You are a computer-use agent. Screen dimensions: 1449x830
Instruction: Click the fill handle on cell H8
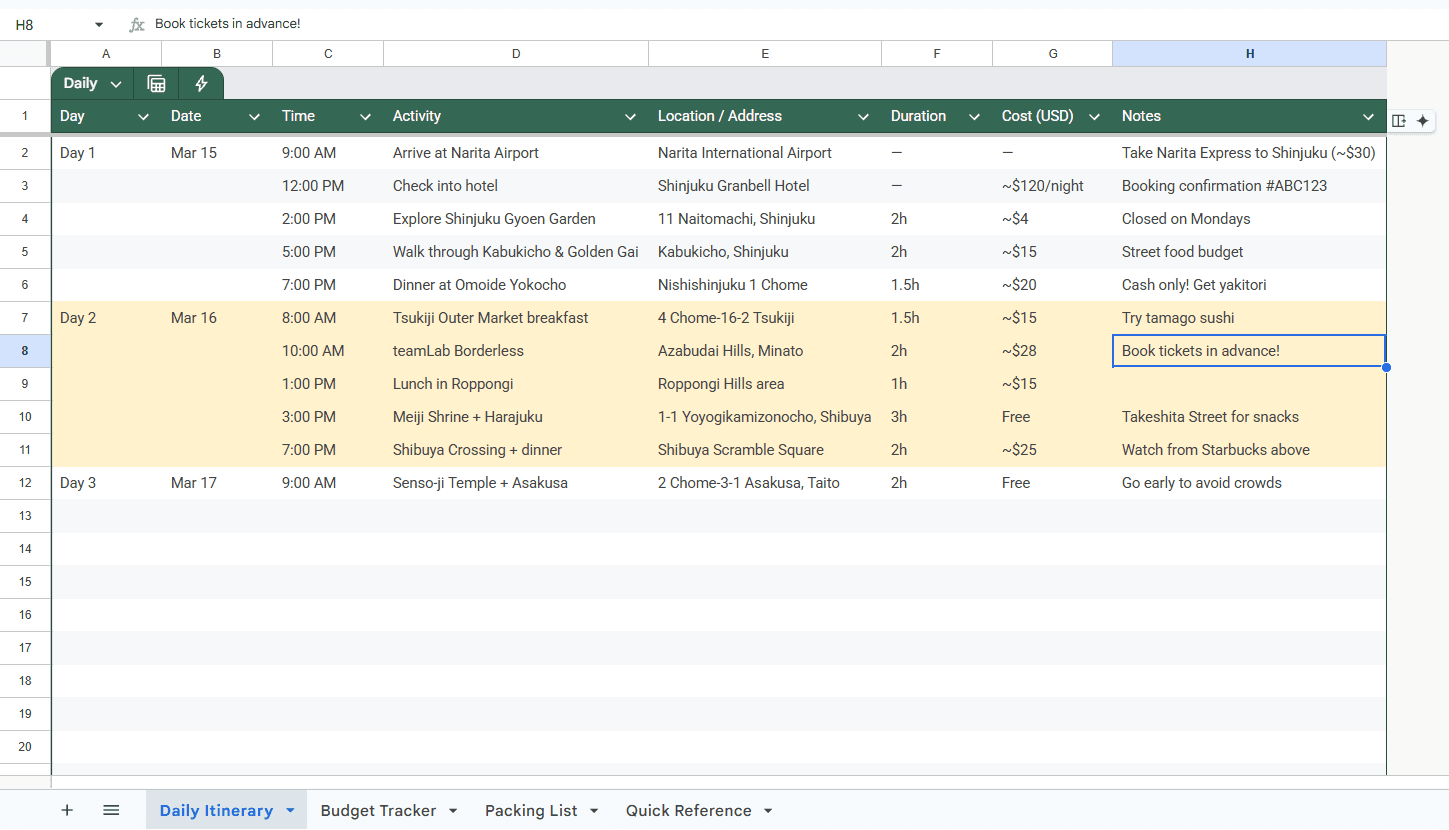coord(1386,367)
